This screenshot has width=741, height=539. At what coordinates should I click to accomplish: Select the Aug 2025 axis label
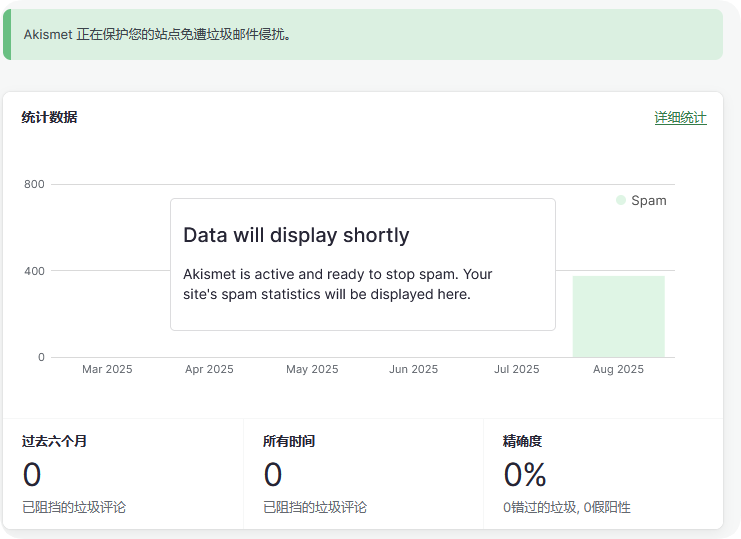(x=618, y=369)
